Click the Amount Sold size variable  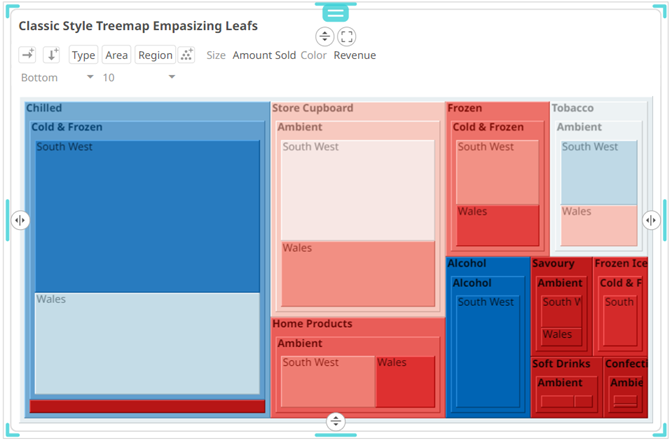point(264,55)
